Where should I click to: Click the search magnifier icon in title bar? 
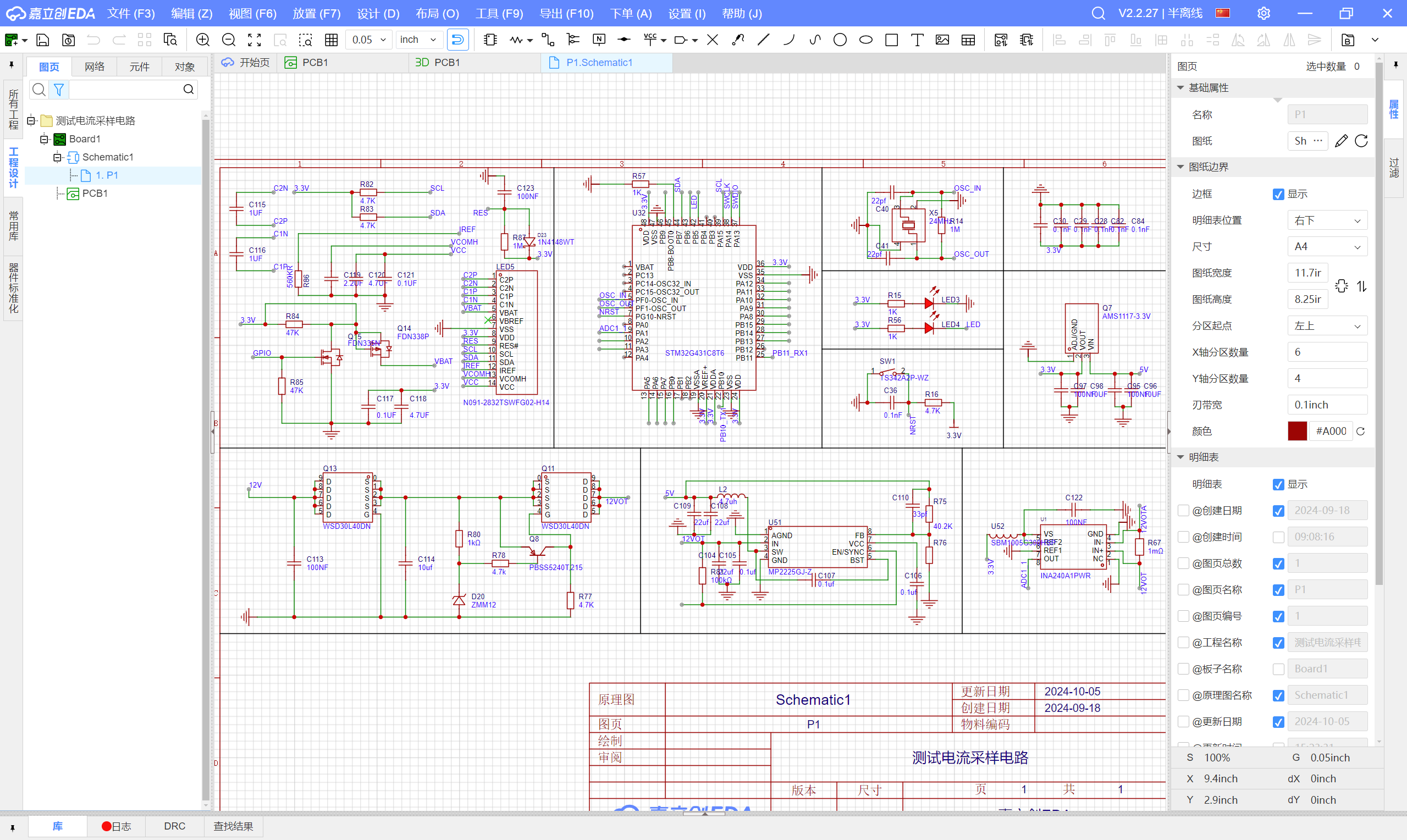[x=1098, y=13]
